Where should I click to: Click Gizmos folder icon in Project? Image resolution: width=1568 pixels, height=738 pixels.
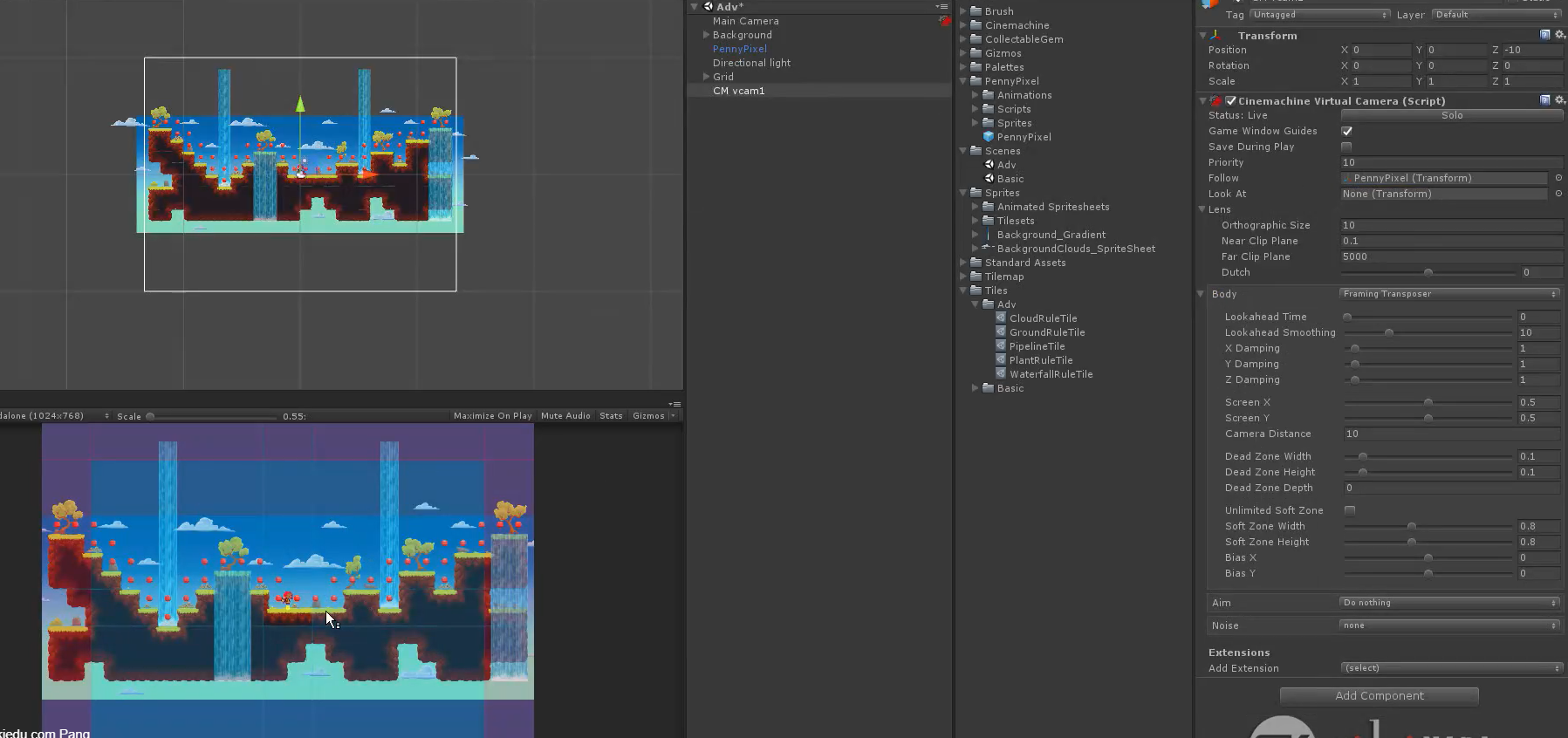point(976,53)
